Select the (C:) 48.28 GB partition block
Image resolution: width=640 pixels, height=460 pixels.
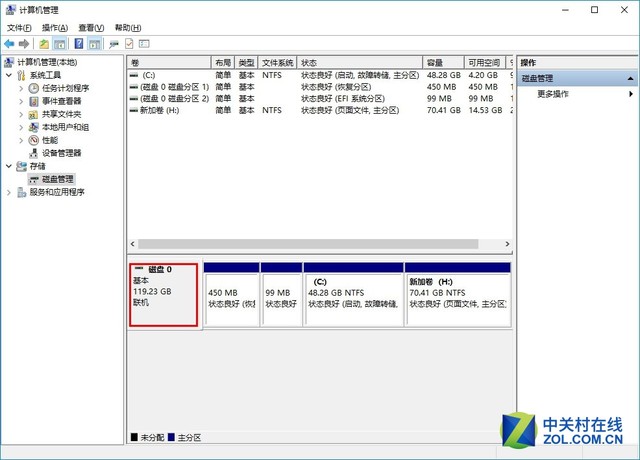353,295
